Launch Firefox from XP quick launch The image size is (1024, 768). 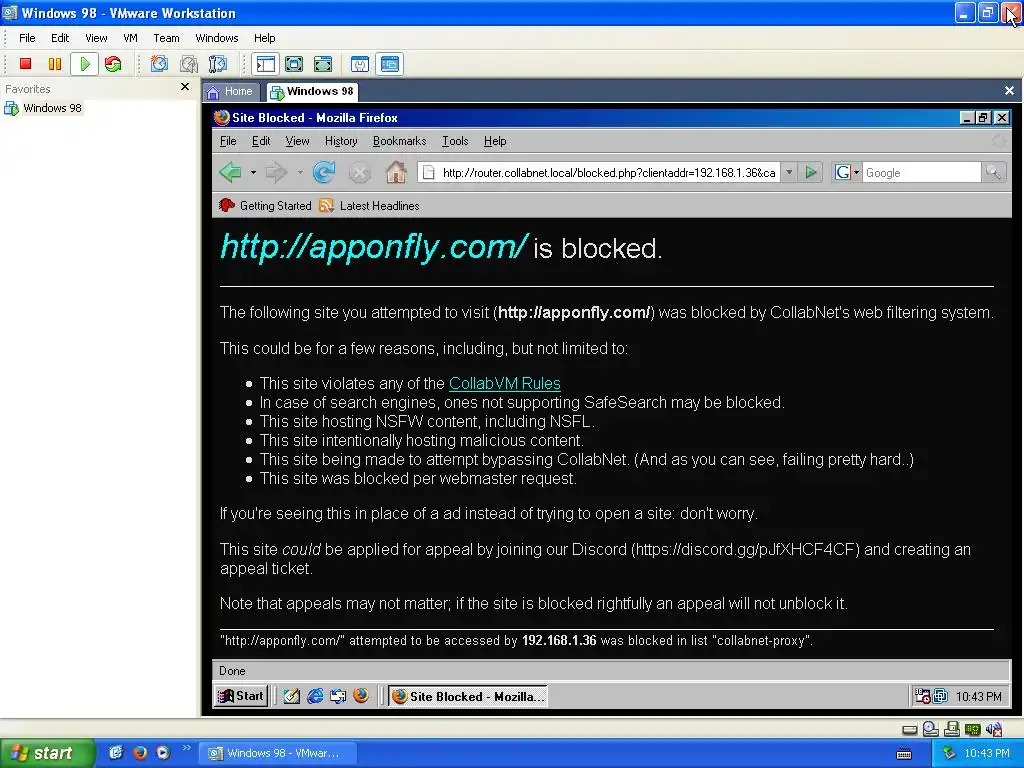(139, 753)
